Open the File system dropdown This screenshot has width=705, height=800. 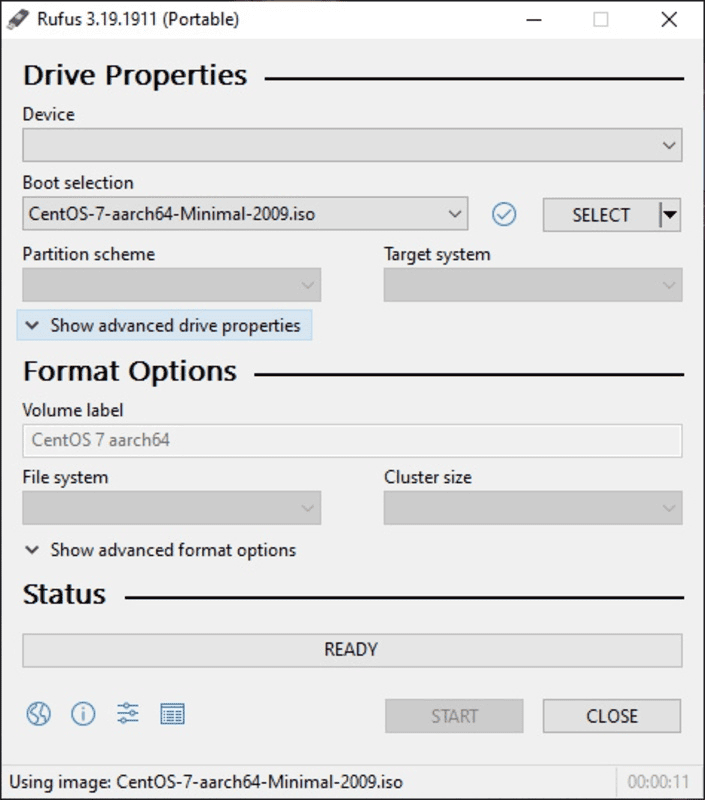pos(171,508)
